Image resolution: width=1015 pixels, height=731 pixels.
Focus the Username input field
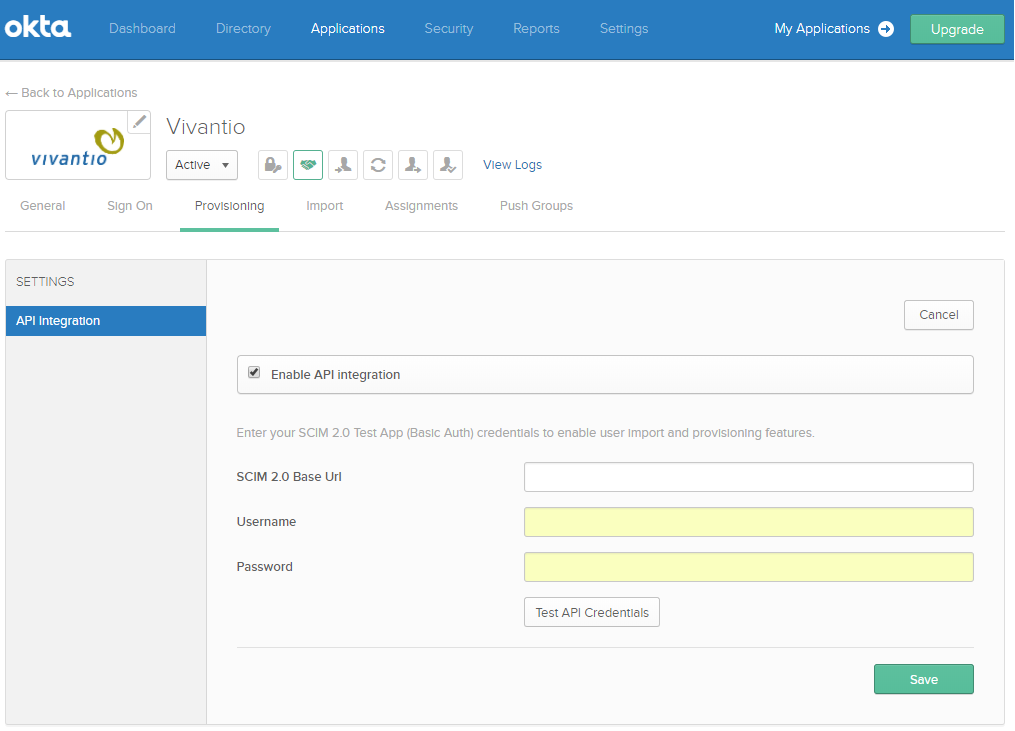point(749,522)
